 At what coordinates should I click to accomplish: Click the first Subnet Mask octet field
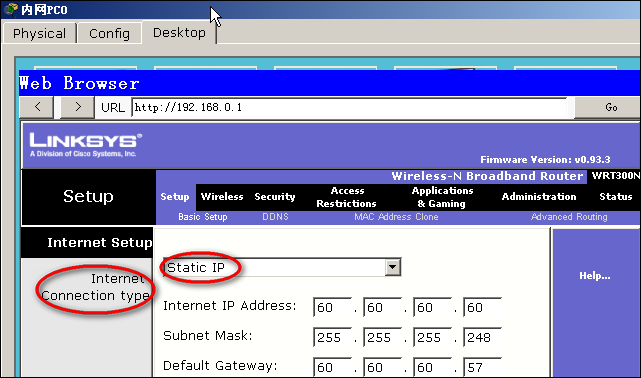point(332,337)
